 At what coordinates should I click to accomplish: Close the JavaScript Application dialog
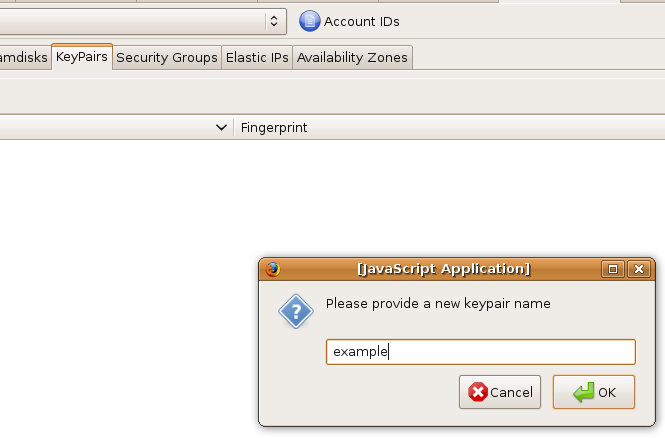tap(640, 269)
